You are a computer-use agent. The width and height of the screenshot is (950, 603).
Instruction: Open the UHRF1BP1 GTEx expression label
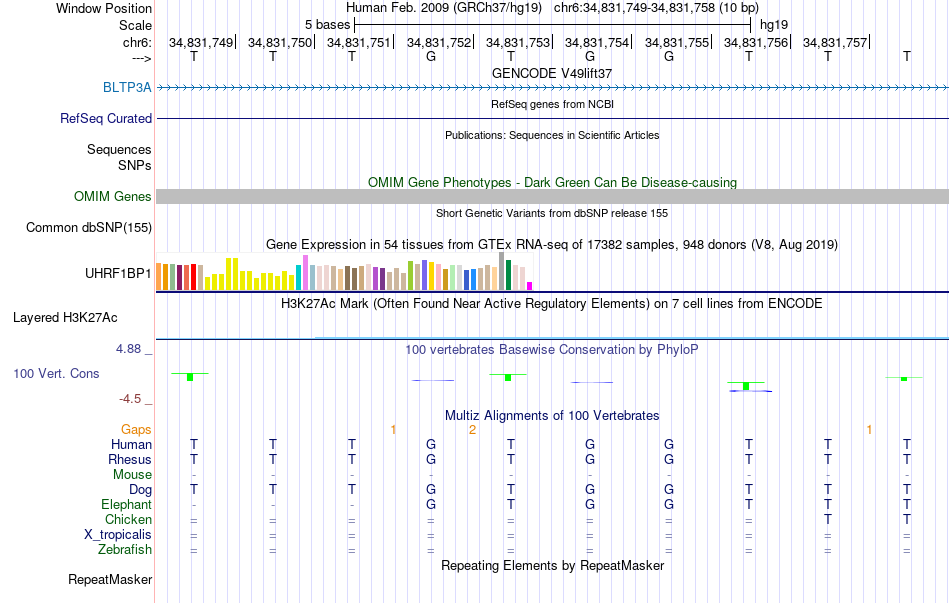(118, 273)
